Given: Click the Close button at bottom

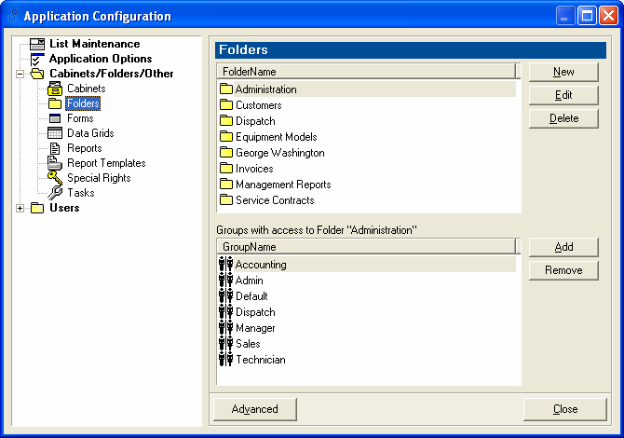Looking at the screenshot, I should click(565, 409).
